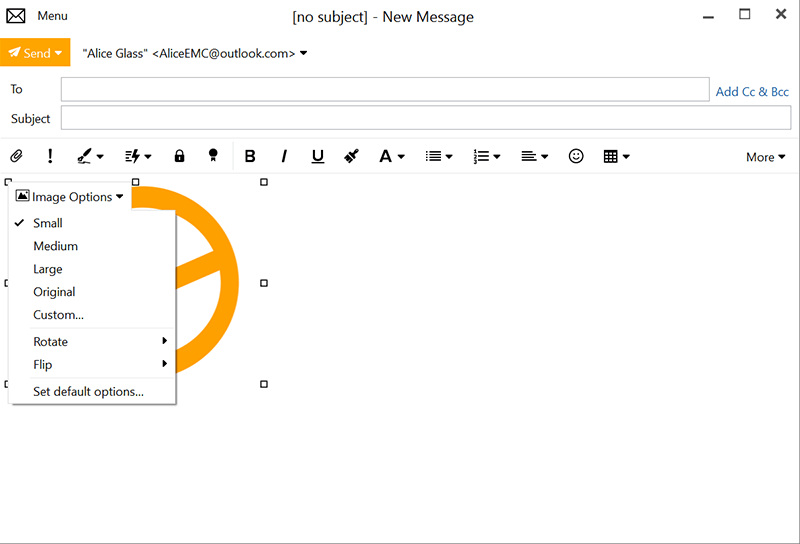Image resolution: width=800 pixels, height=544 pixels.
Task: Open the sender account dropdown arrow
Action: click(x=304, y=53)
